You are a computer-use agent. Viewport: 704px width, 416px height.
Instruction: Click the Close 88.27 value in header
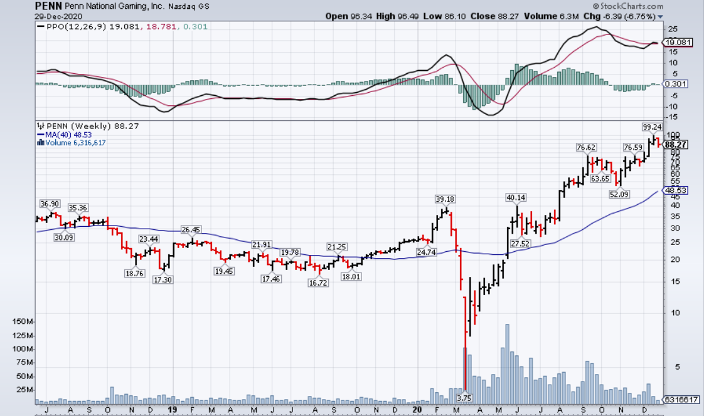tap(495, 16)
